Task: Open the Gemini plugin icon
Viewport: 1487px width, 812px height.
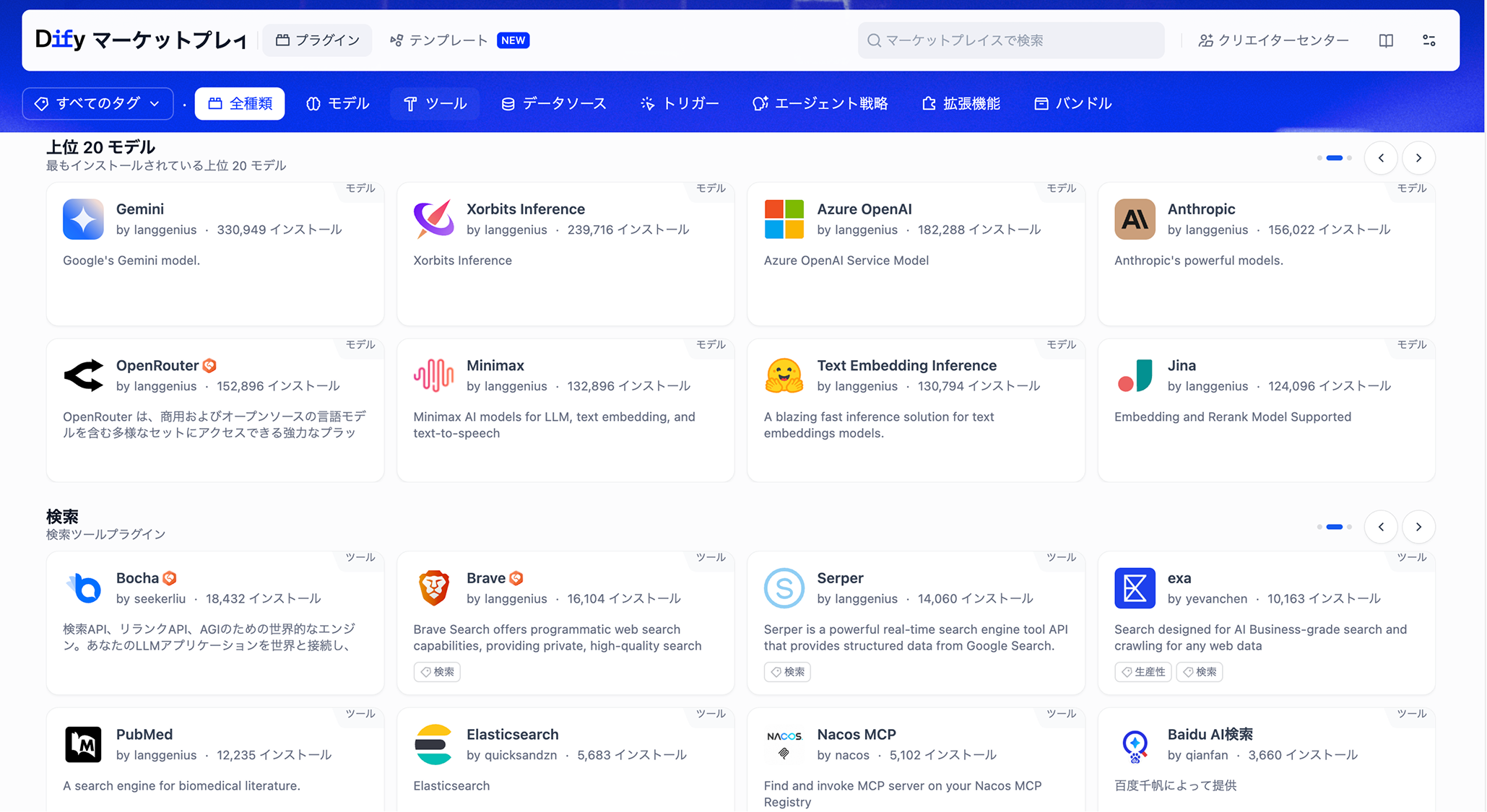Action: (83, 219)
